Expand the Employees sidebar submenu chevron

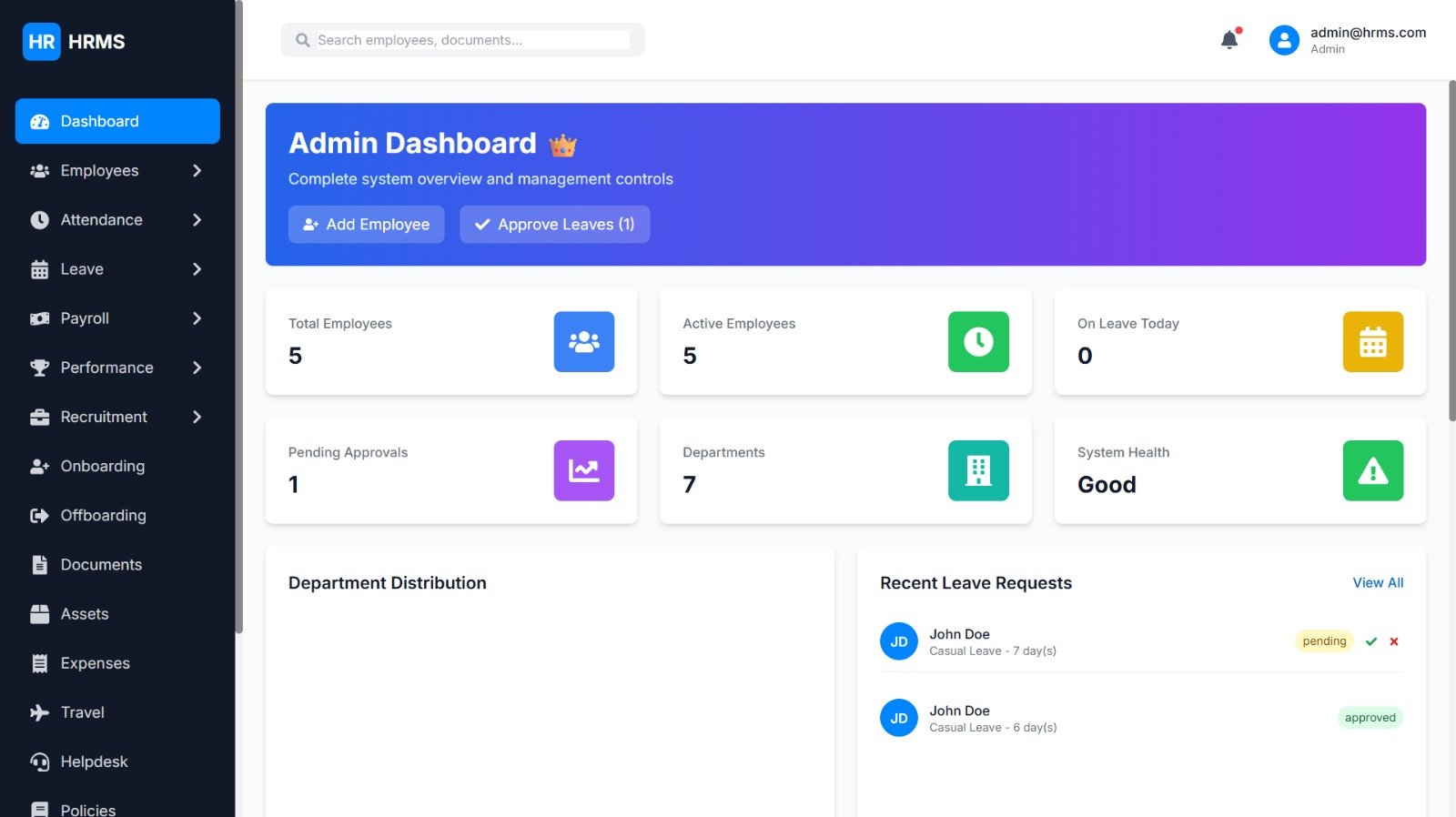point(197,171)
